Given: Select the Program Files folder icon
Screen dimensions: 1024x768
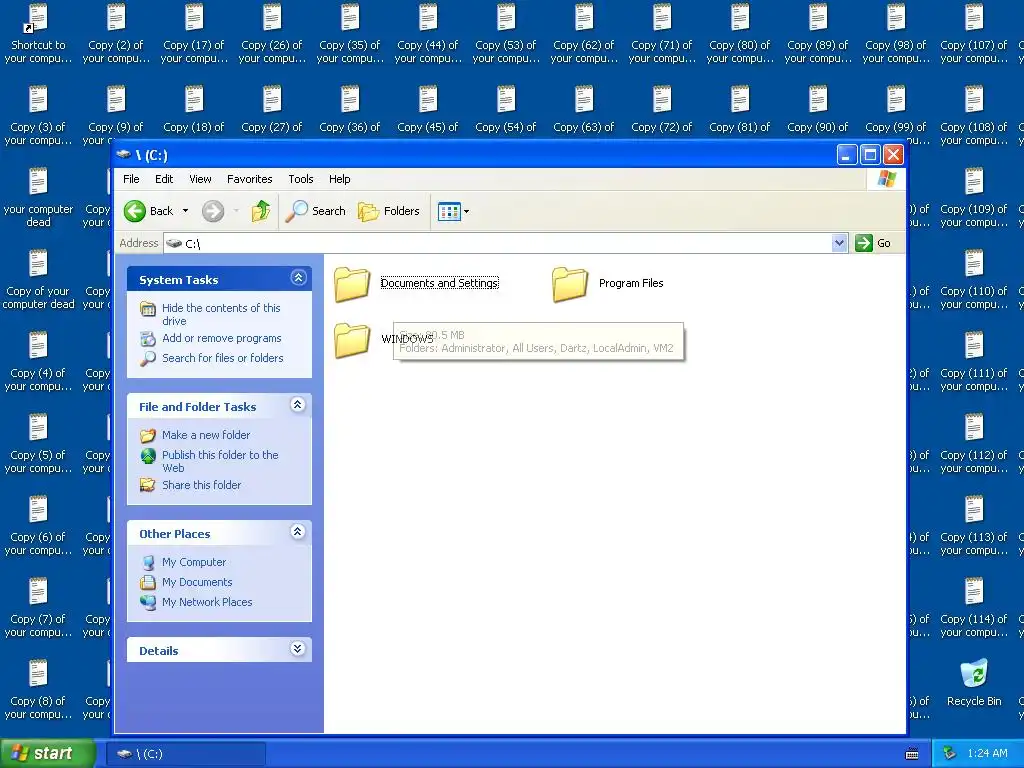Looking at the screenshot, I should tap(570, 284).
